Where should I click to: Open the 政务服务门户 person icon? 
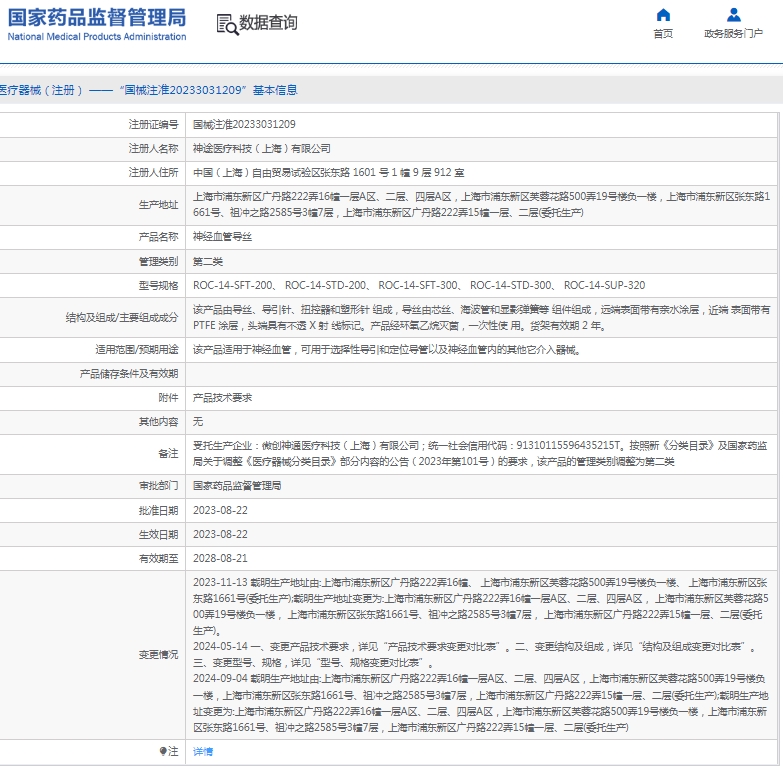733,15
